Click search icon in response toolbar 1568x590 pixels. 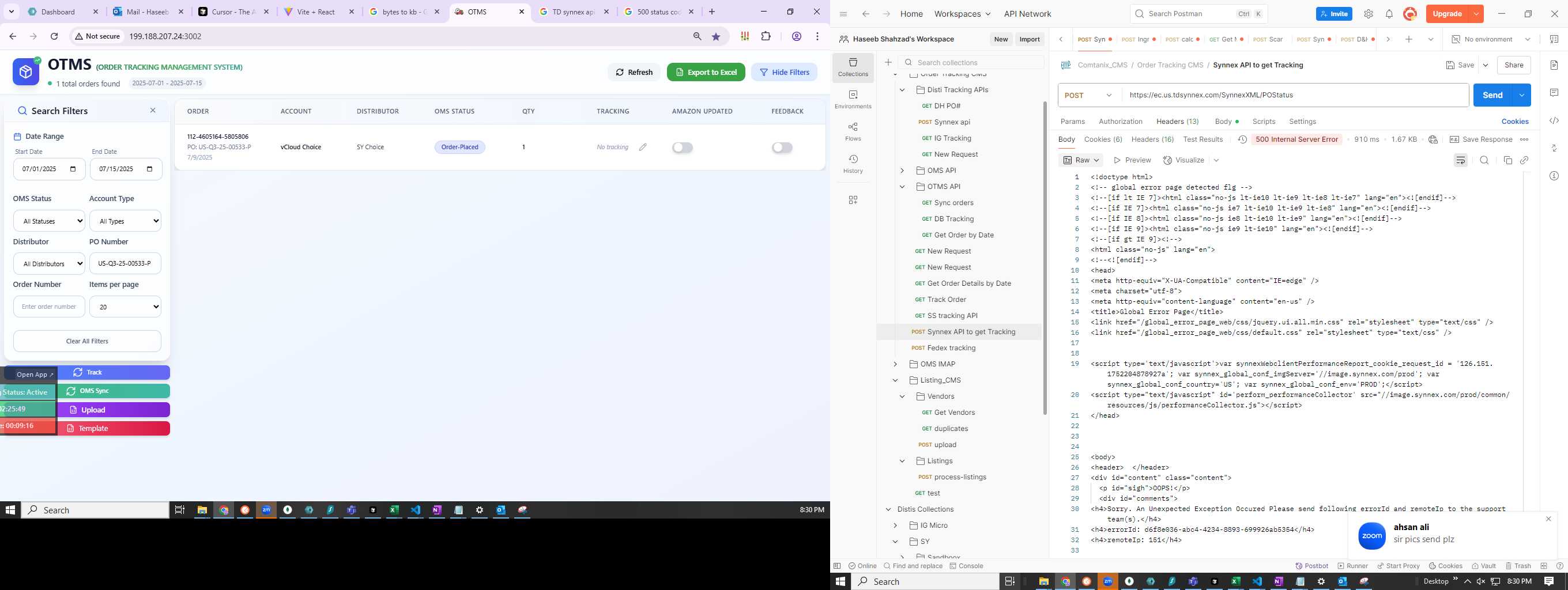pyautogui.click(x=1484, y=160)
